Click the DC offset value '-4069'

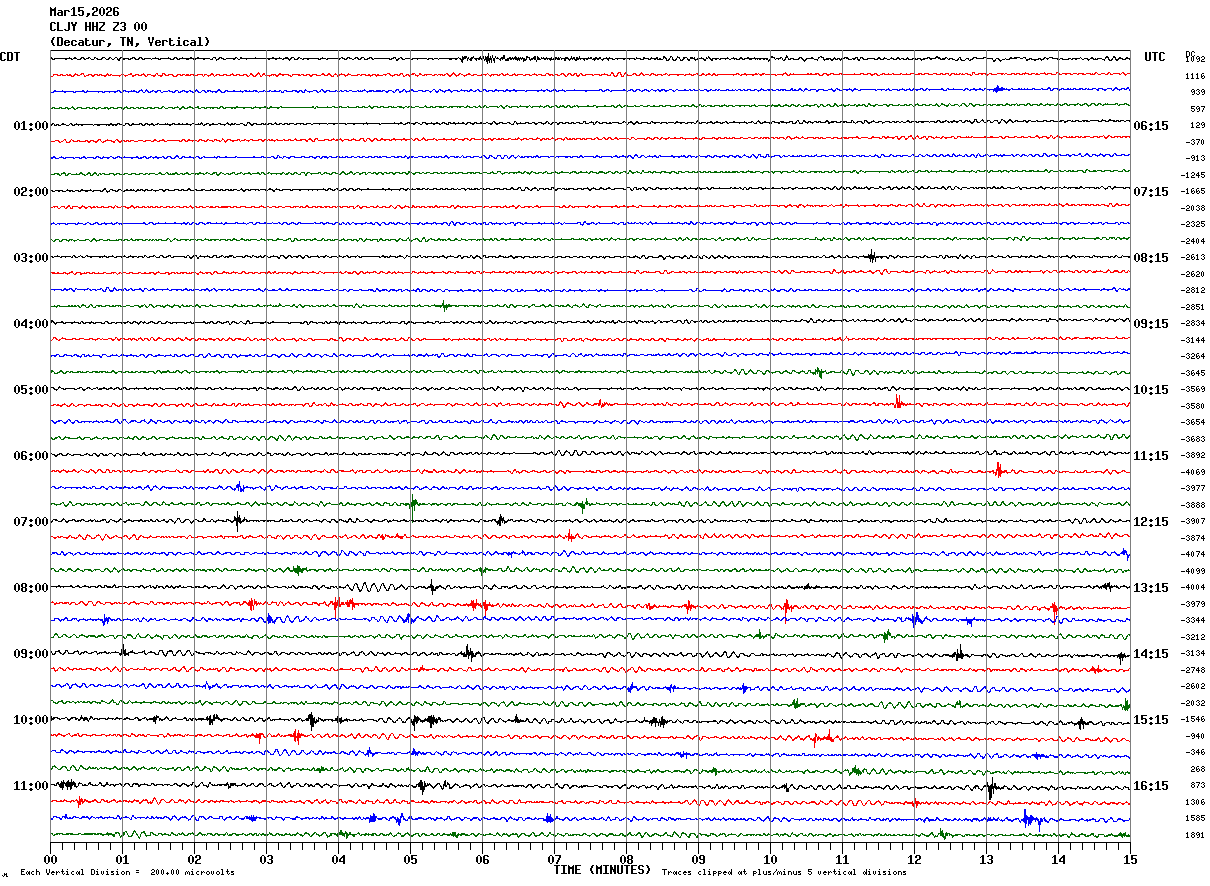[x=1193, y=472]
